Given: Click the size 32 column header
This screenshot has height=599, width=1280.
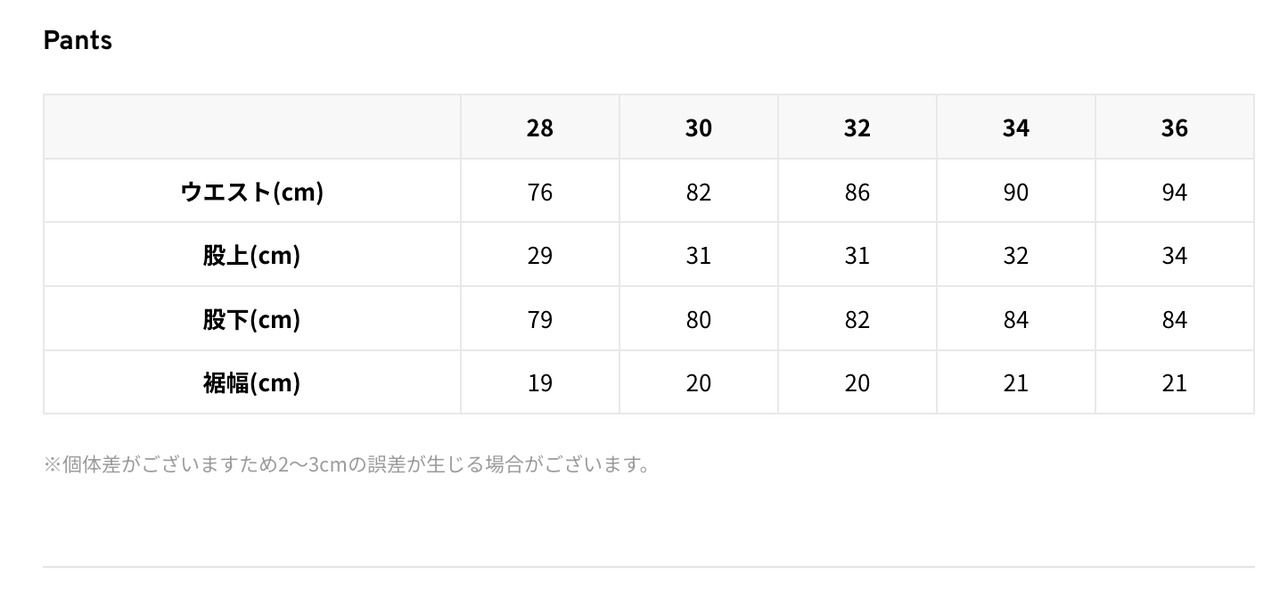Looking at the screenshot, I should (x=857, y=128).
